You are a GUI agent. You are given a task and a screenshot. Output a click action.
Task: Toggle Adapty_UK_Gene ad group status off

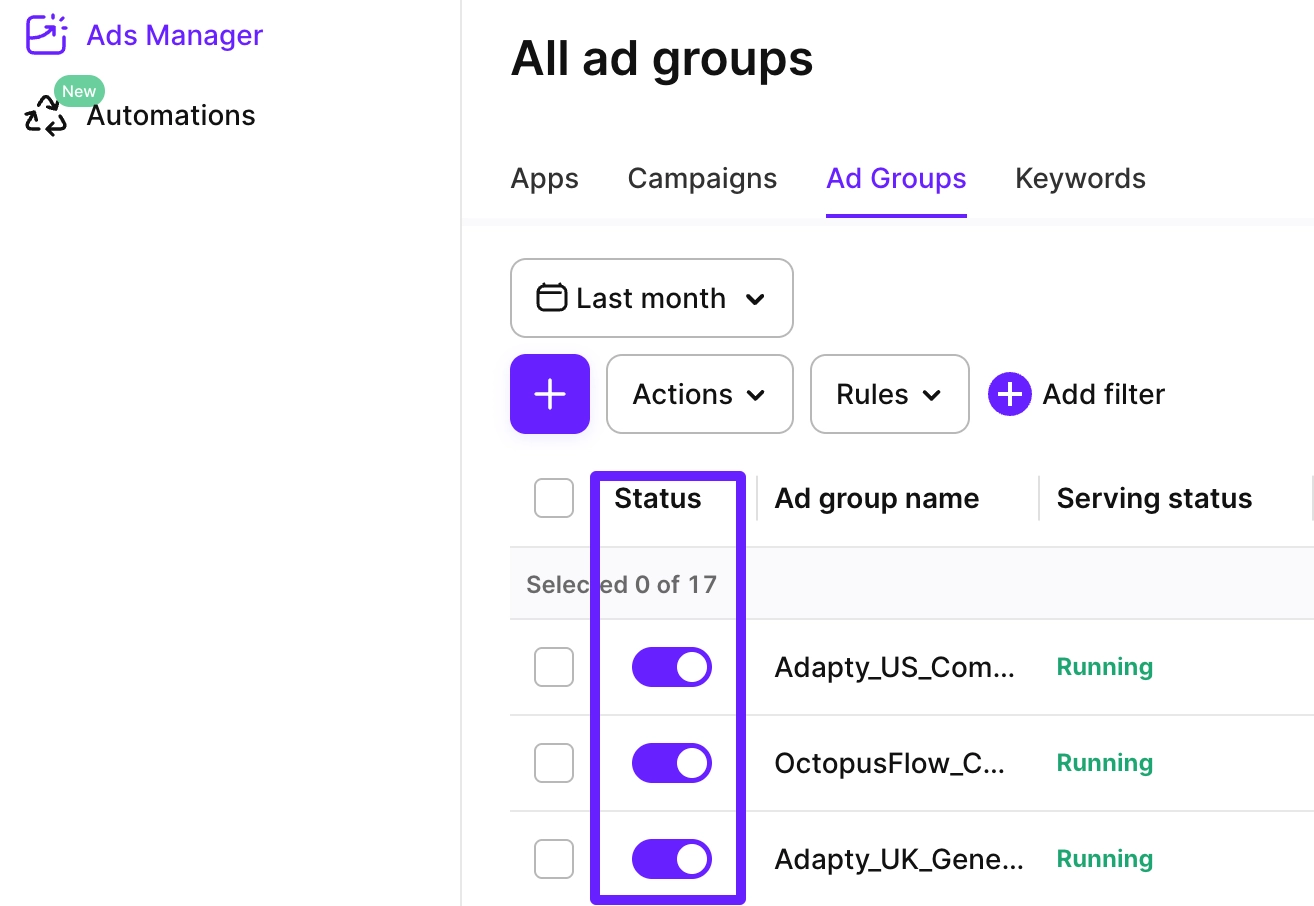point(671,858)
